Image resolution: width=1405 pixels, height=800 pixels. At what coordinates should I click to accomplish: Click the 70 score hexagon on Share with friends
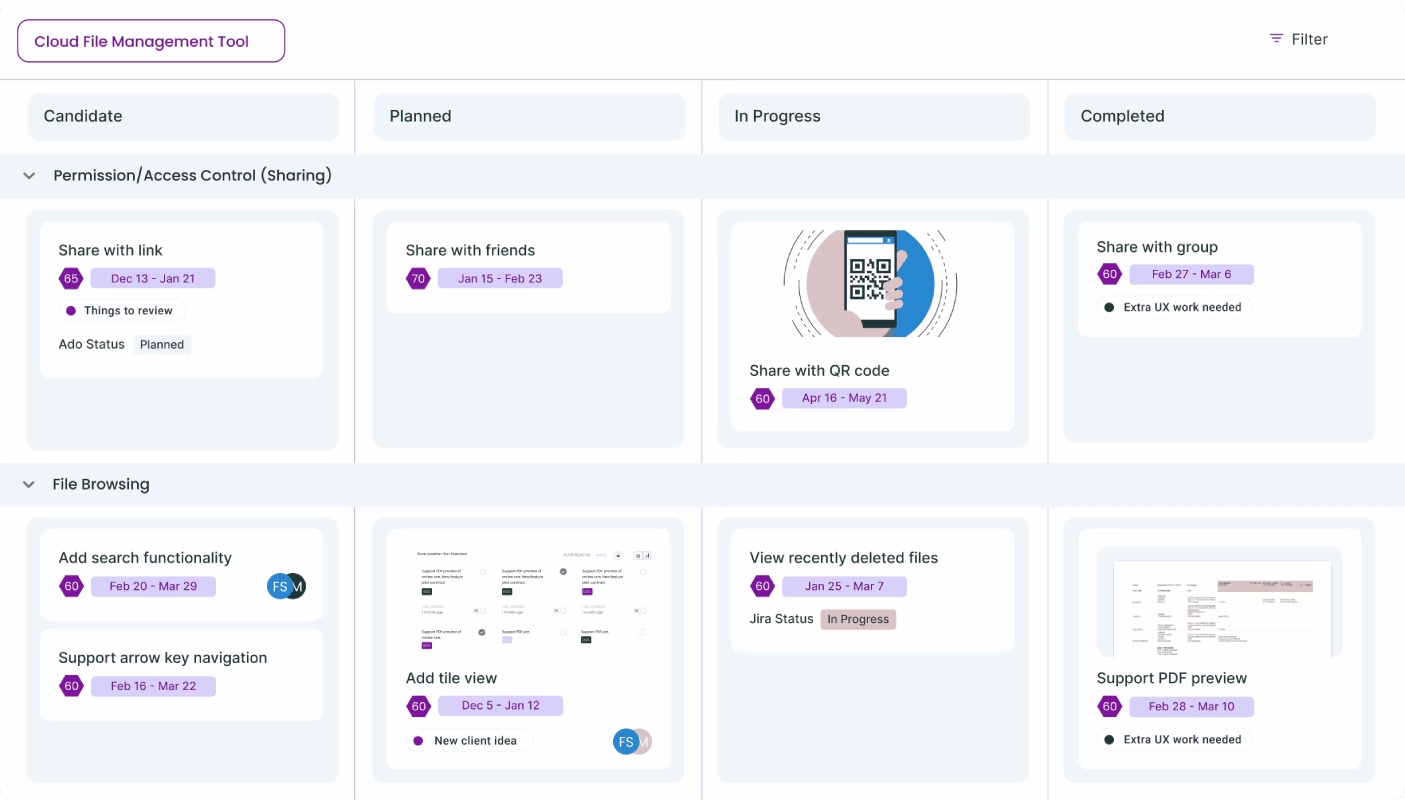[x=418, y=279]
